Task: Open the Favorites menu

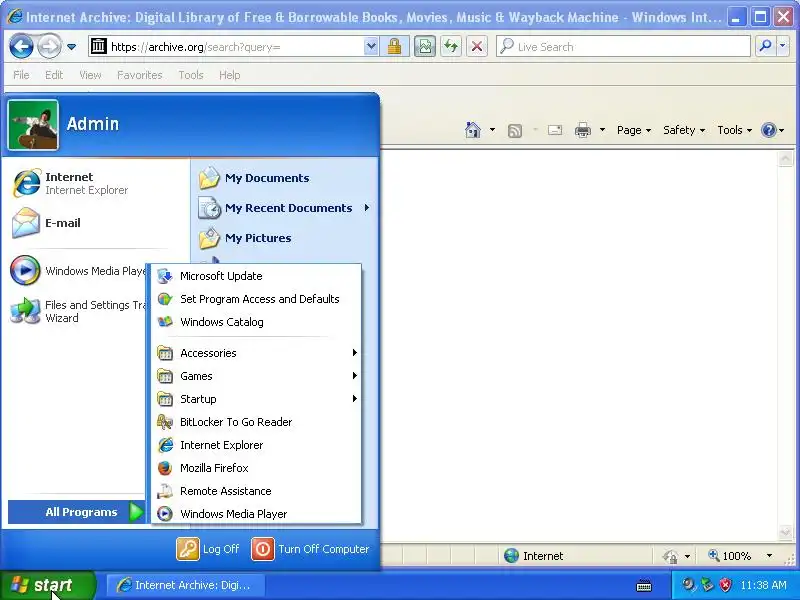Action: pyautogui.click(x=139, y=75)
